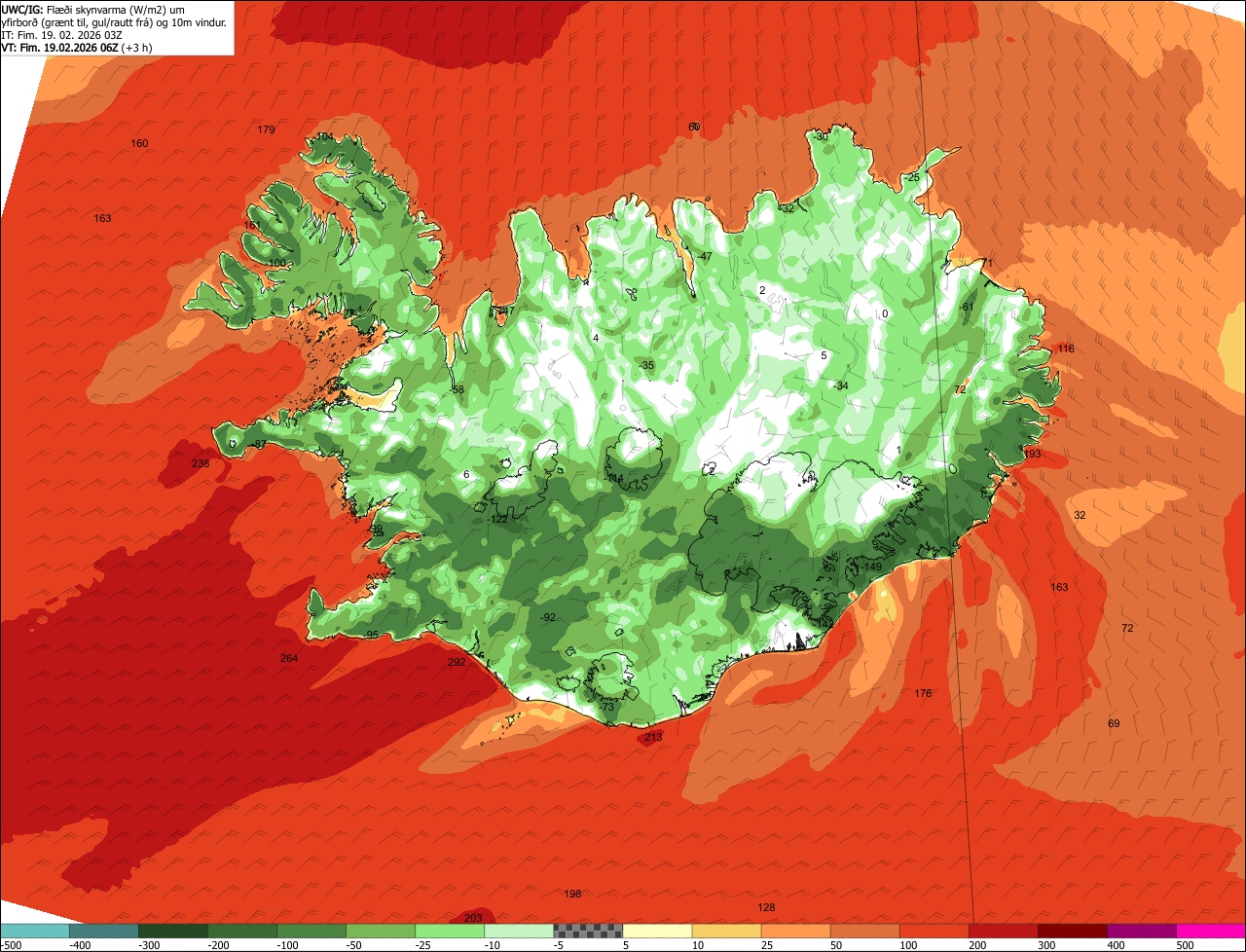The width and height of the screenshot is (1246, 952).
Task: Select the map value '69' in the southeast
Action: pyautogui.click(x=1114, y=724)
